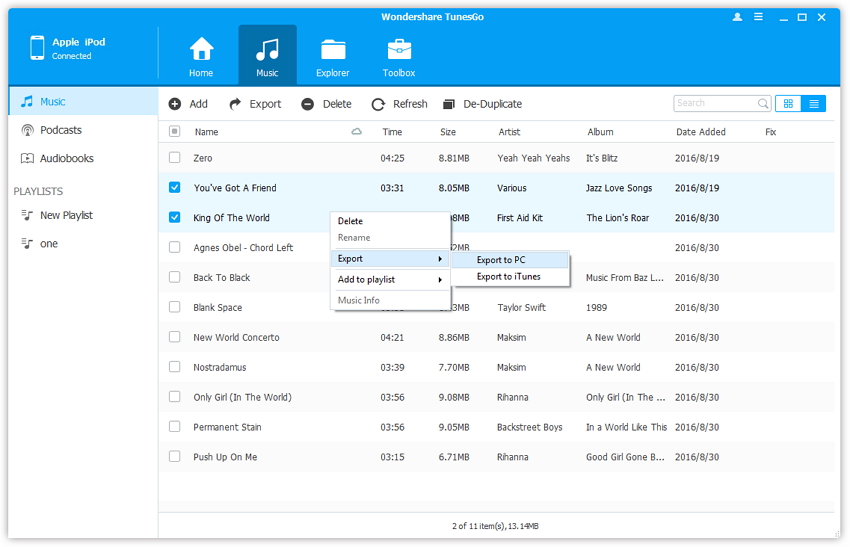Open the Podcasts sidebar category
This screenshot has height=547, width=850.
[x=60, y=130]
